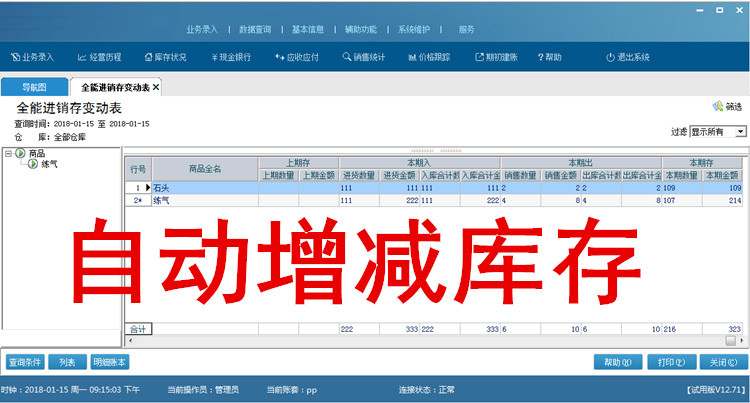Click the 查询条件 button
The image size is (750, 403).
tap(26, 362)
